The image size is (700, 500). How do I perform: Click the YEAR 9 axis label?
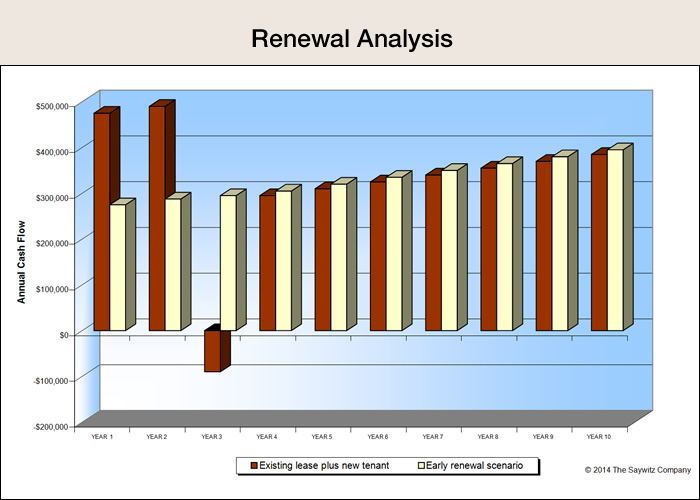coord(543,437)
